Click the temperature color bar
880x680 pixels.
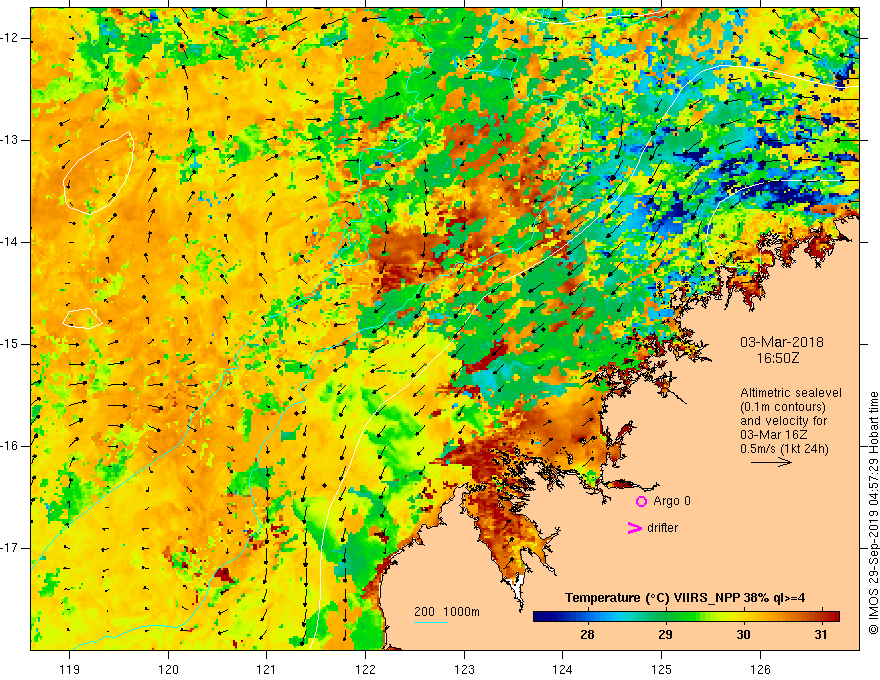686,616
